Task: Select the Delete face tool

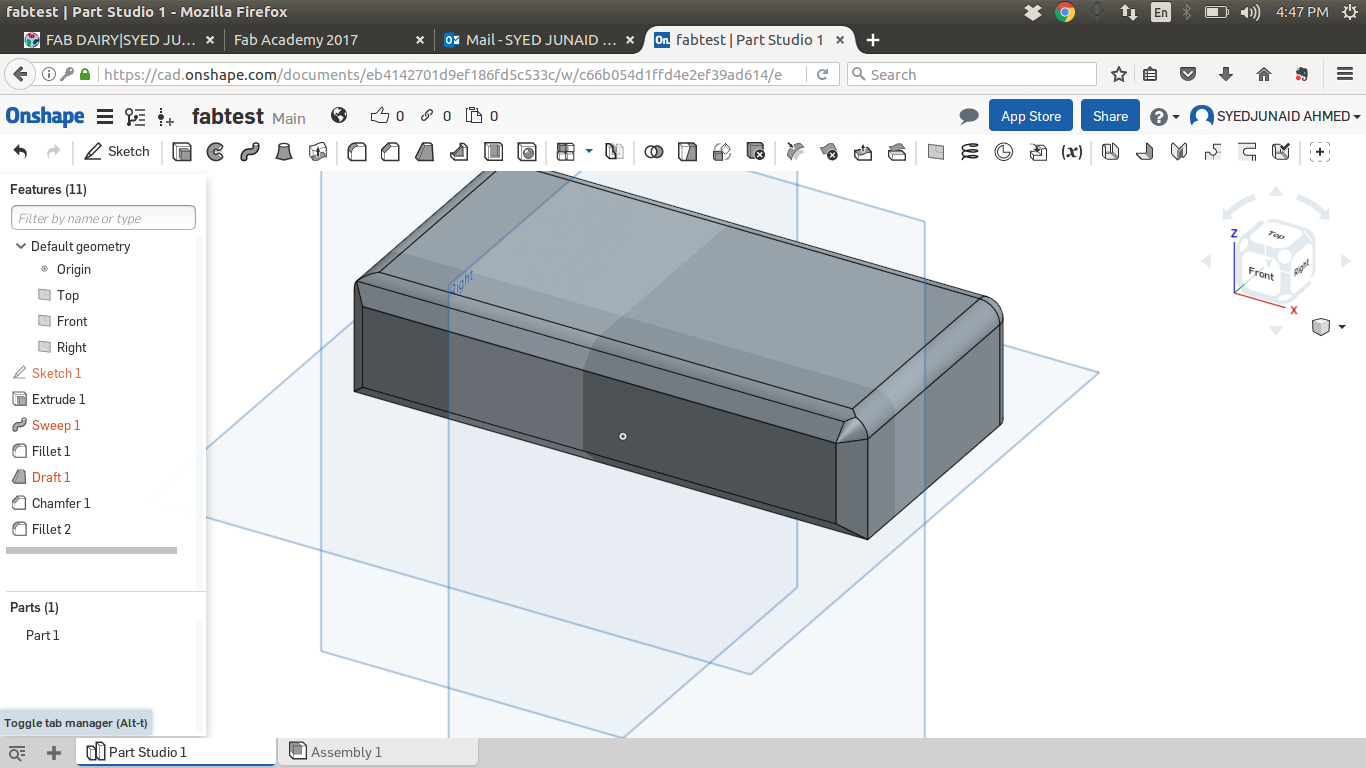Action: tap(829, 152)
